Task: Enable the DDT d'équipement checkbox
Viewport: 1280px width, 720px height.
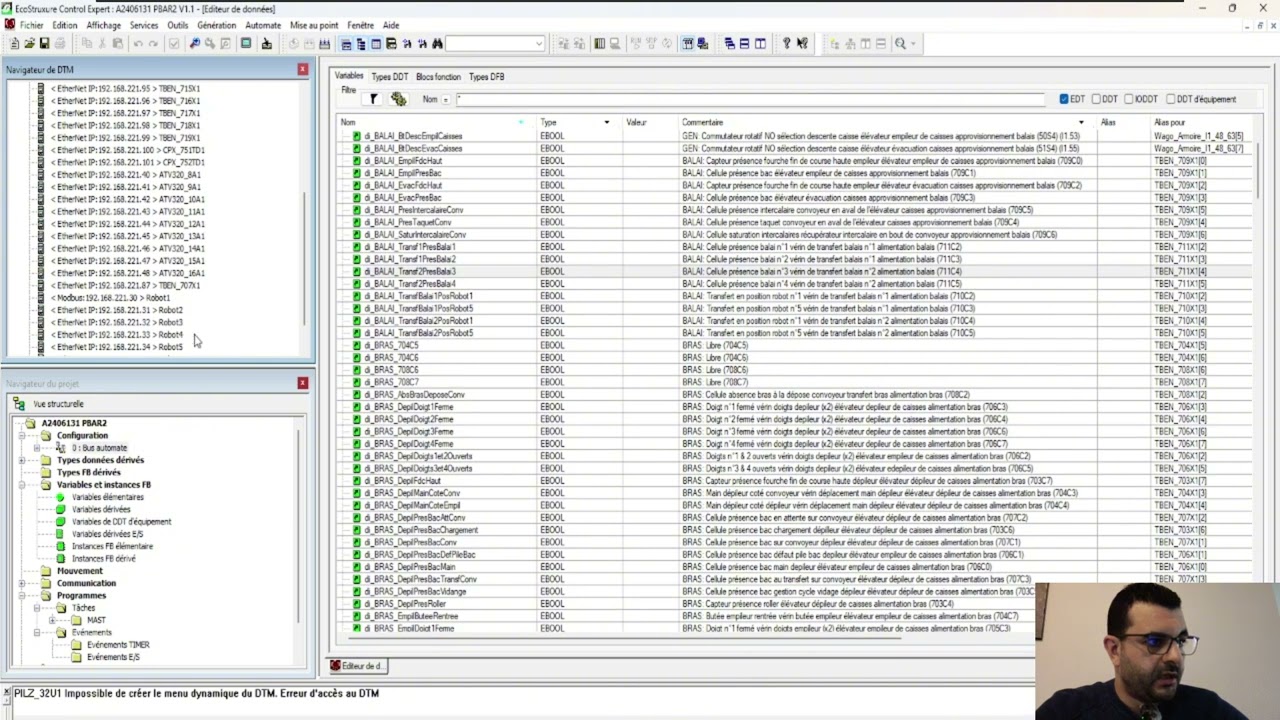Action: tap(1170, 99)
